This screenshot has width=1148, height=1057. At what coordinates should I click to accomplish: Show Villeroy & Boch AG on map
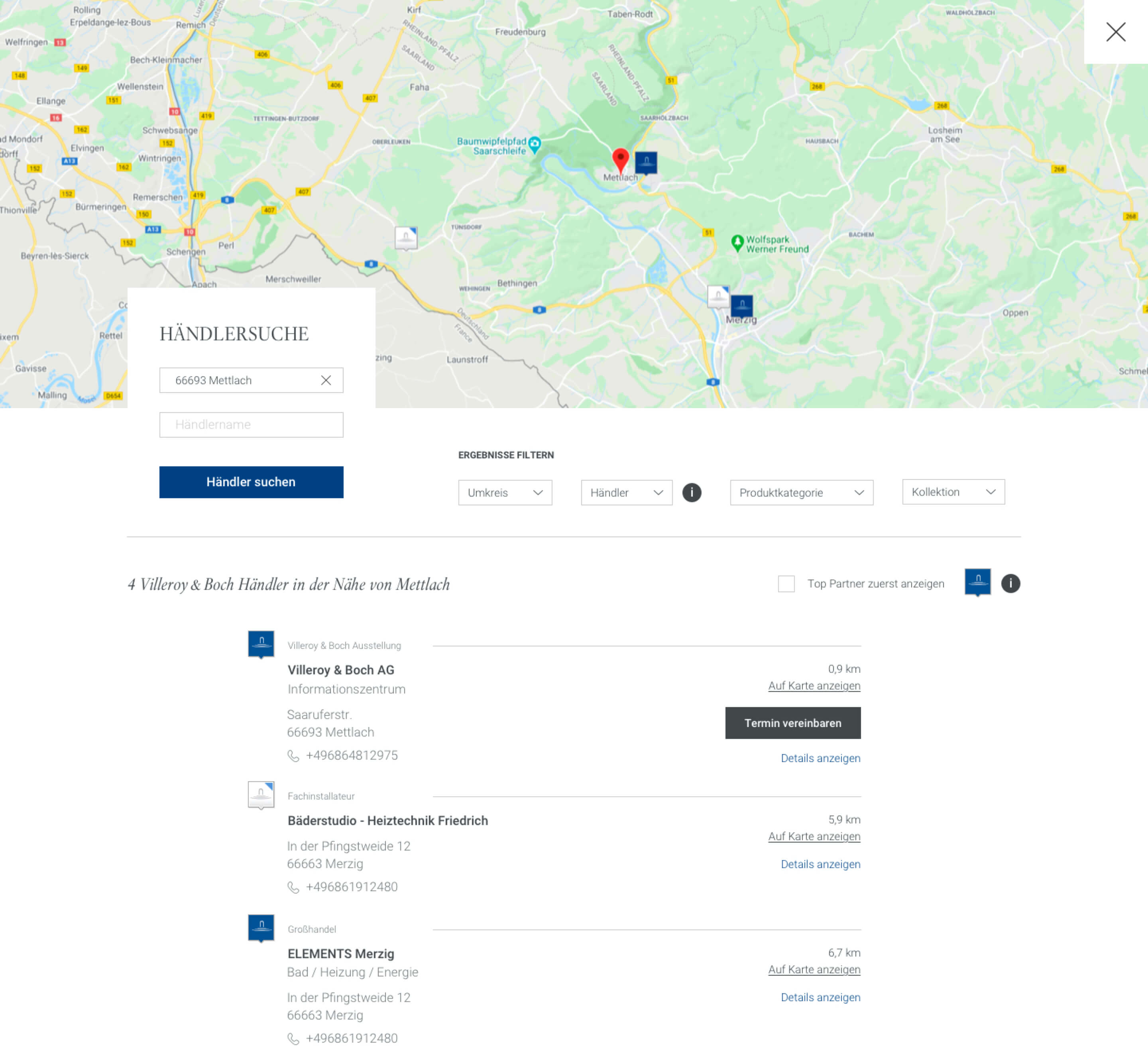pyautogui.click(x=814, y=686)
